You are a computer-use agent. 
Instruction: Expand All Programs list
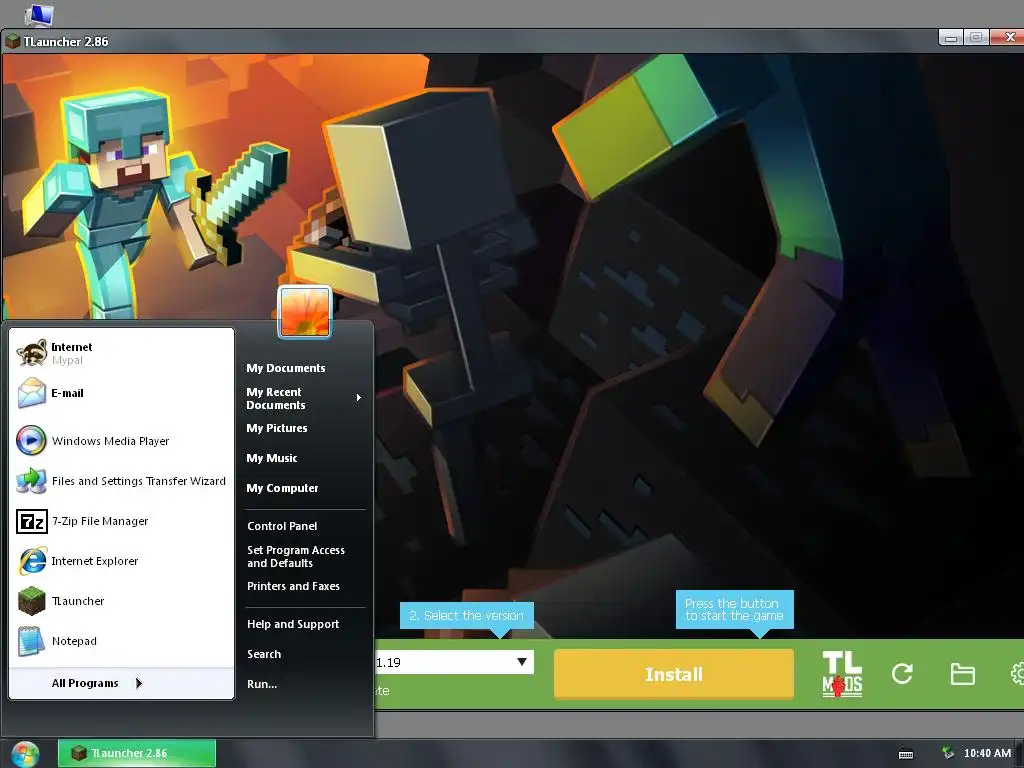[x=121, y=683]
